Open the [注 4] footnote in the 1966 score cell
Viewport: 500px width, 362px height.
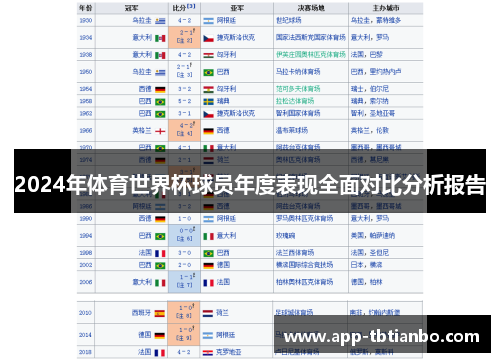(x=184, y=134)
